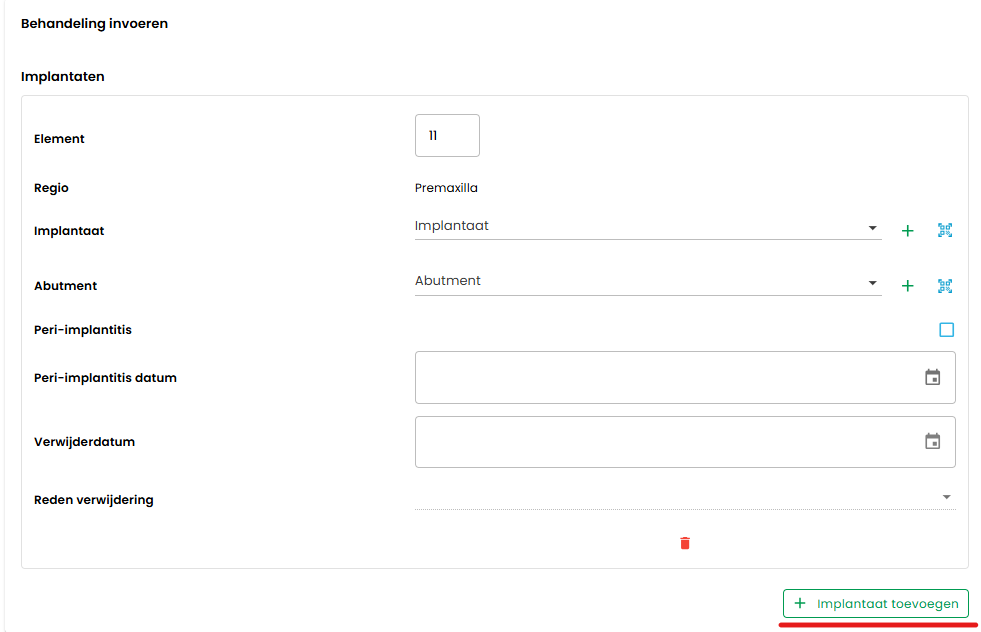Click the Implantaten section heading
The height and width of the screenshot is (632, 981).
pos(63,76)
